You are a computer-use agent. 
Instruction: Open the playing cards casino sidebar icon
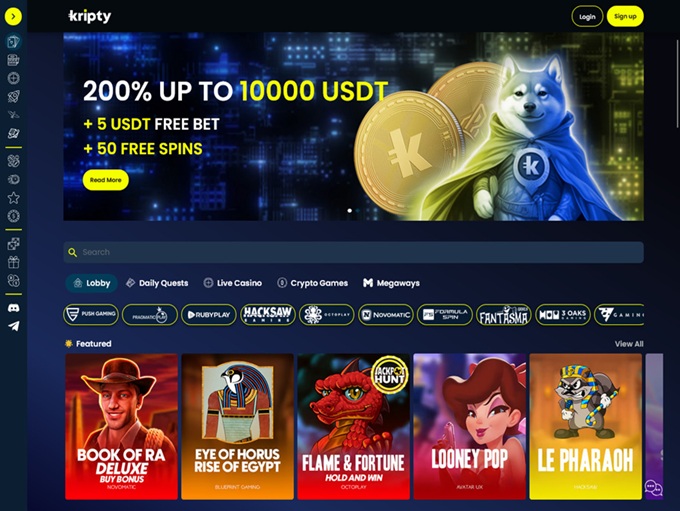tap(13, 42)
